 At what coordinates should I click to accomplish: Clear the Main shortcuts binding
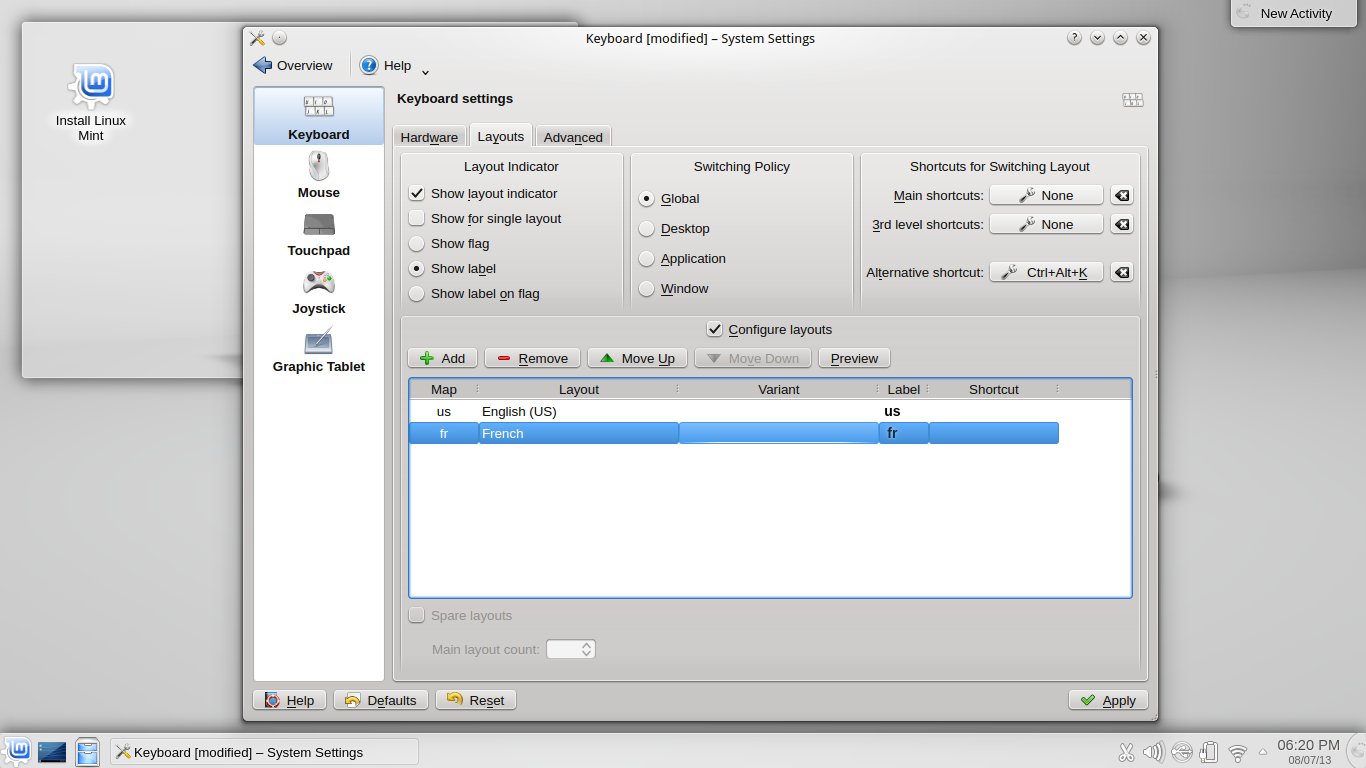coord(1122,196)
